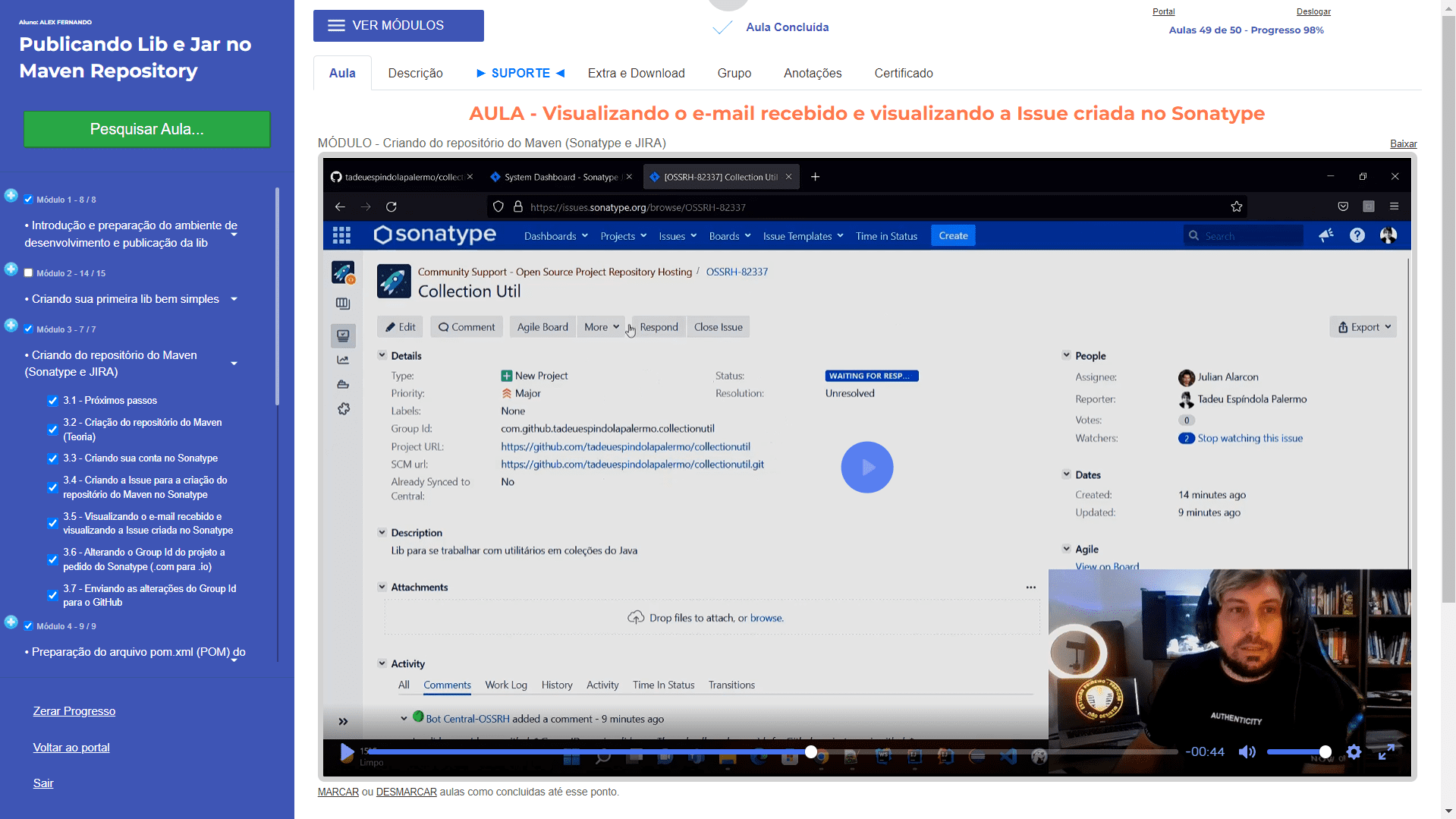Click the browser hamburger menu icon in video
The image size is (1456, 819).
tap(1394, 206)
